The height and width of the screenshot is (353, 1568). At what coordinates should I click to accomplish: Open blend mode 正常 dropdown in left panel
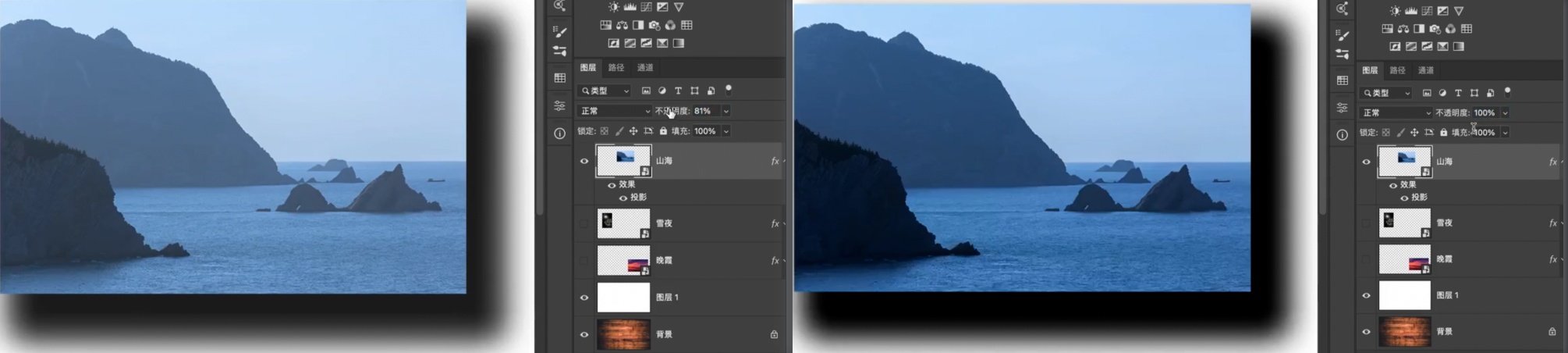[615, 111]
